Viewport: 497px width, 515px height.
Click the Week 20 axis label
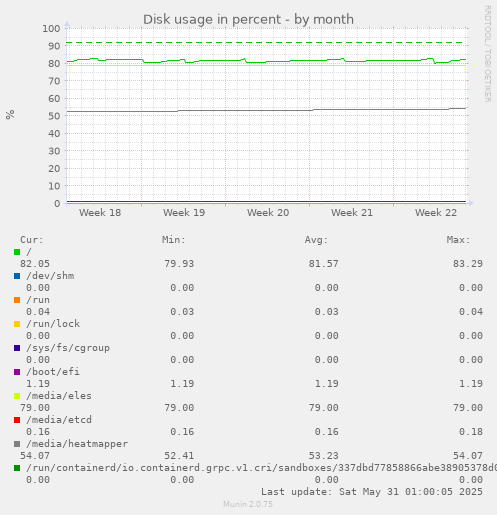tap(268, 213)
